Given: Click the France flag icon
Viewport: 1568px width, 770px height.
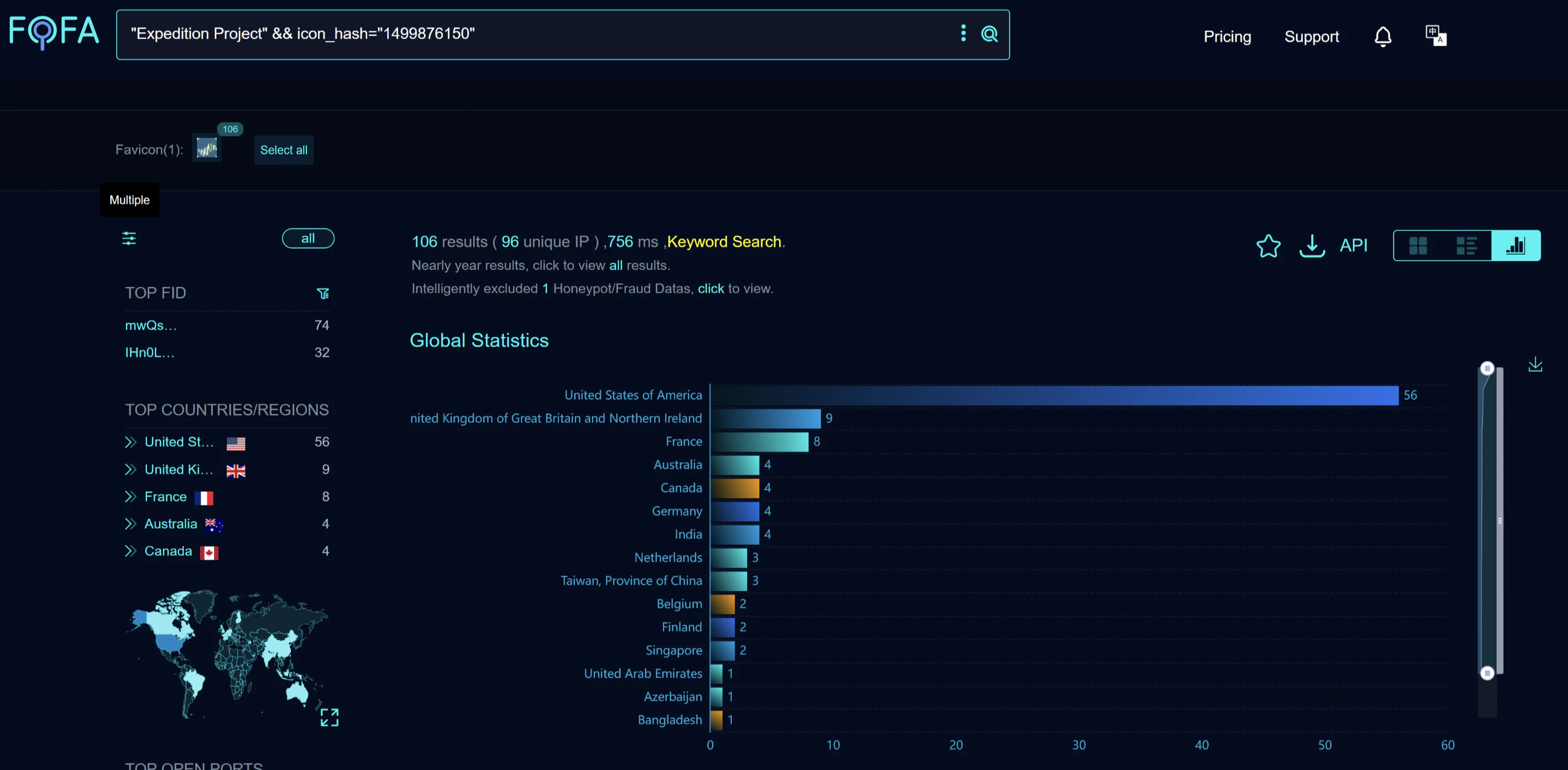Looking at the screenshot, I should [x=204, y=498].
